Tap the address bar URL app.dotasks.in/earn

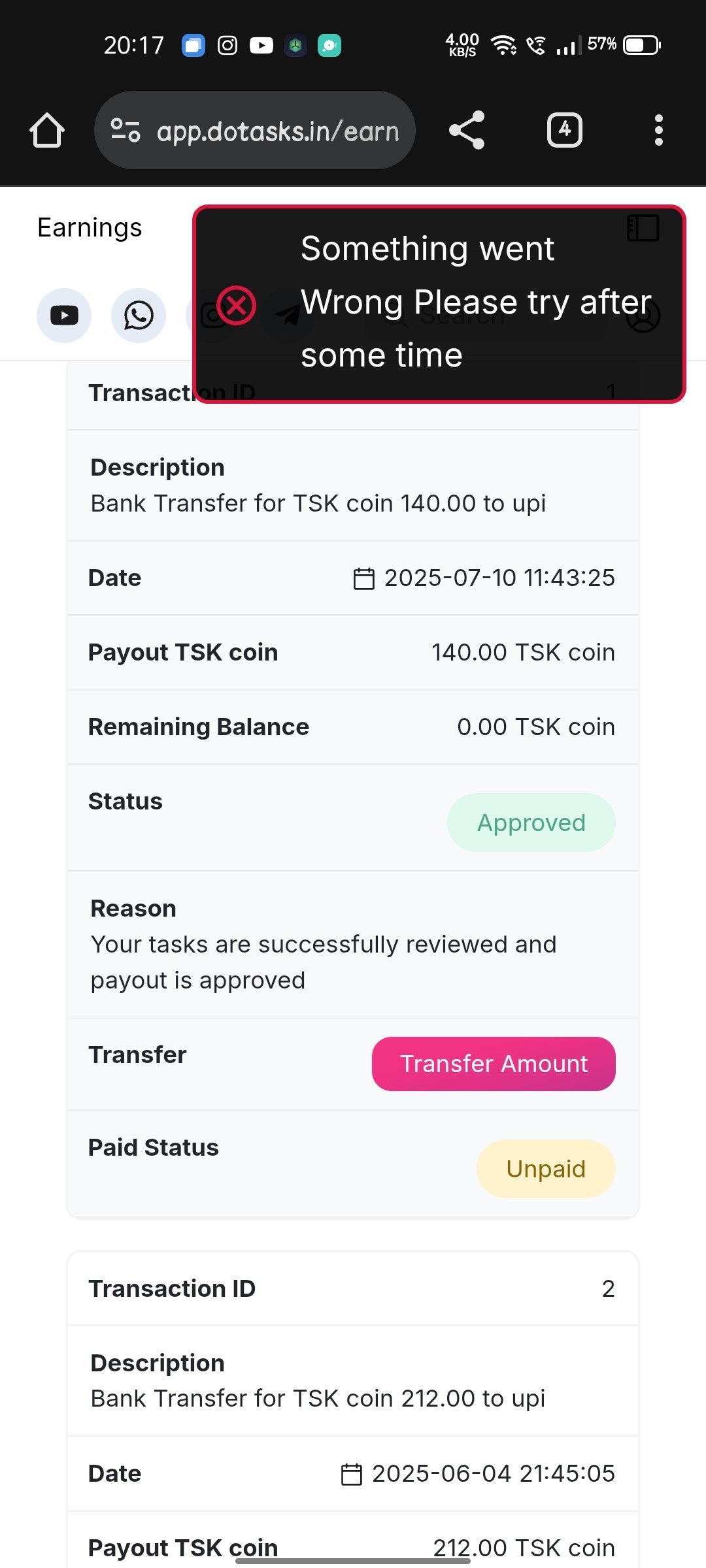tap(278, 131)
